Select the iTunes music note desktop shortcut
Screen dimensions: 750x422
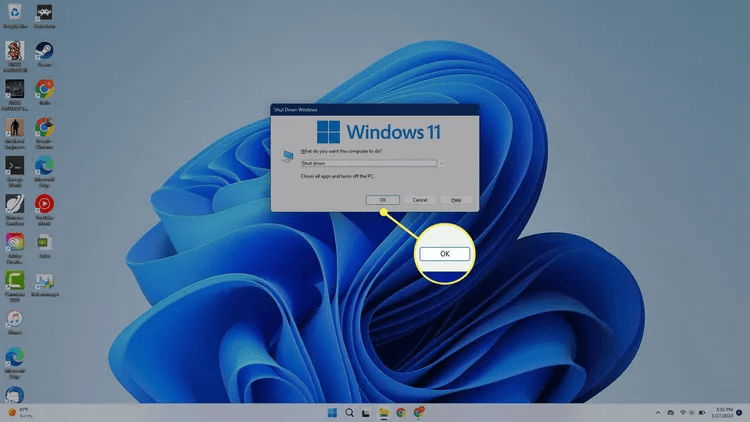coord(15,322)
